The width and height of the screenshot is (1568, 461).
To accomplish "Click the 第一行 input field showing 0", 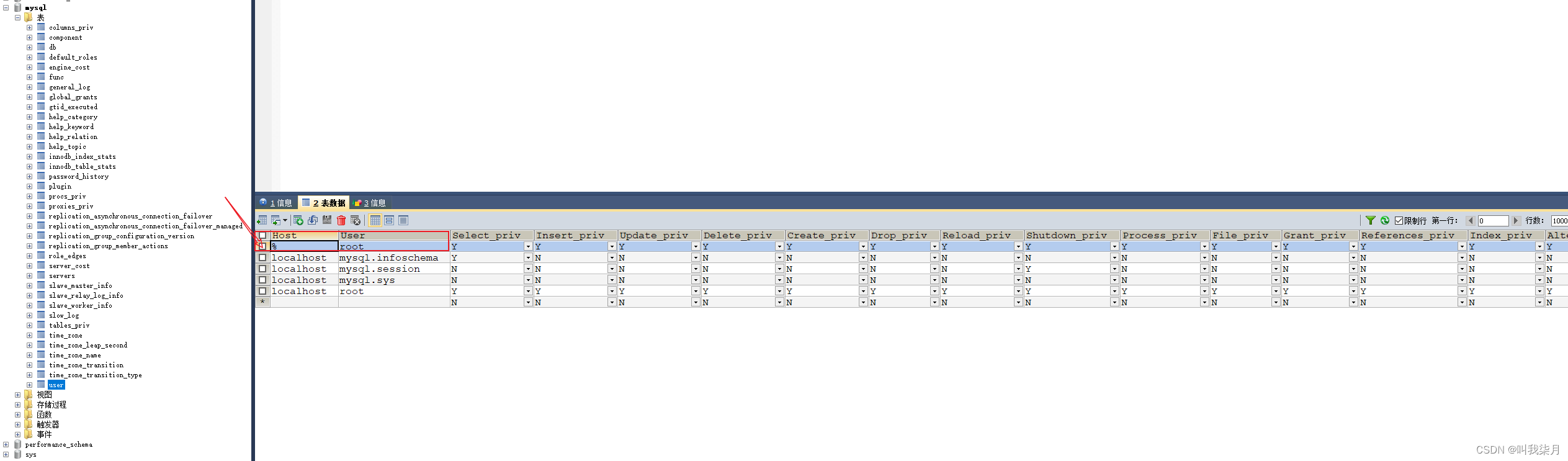I will point(1493,221).
